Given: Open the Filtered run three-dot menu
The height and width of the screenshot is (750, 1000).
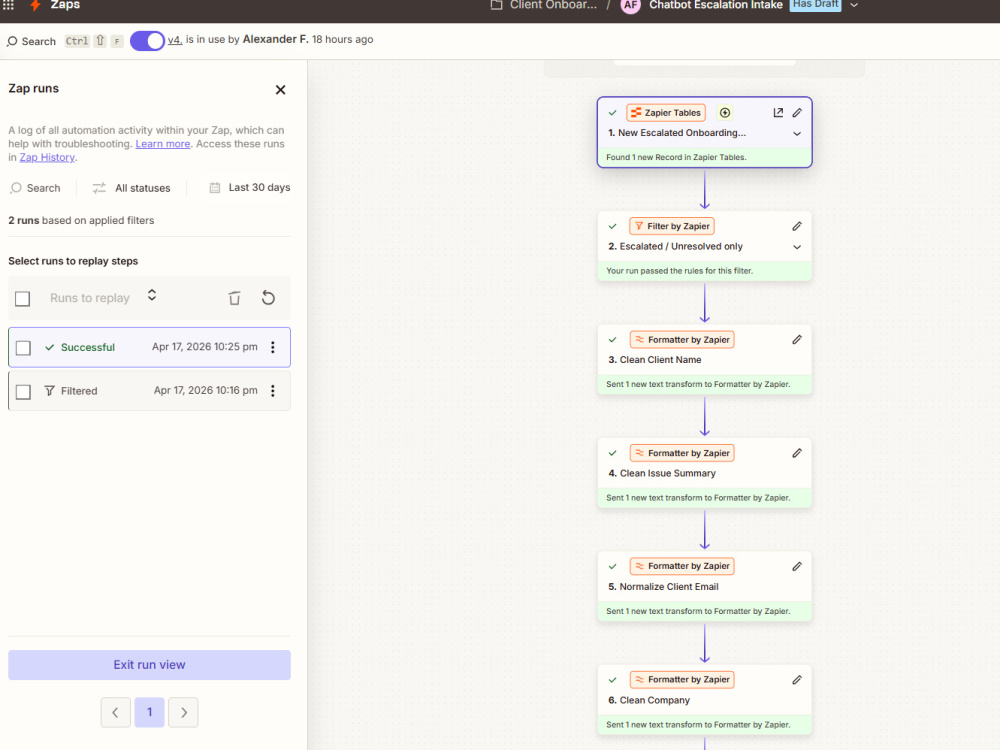Looking at the screenshot, I should 273,391.
